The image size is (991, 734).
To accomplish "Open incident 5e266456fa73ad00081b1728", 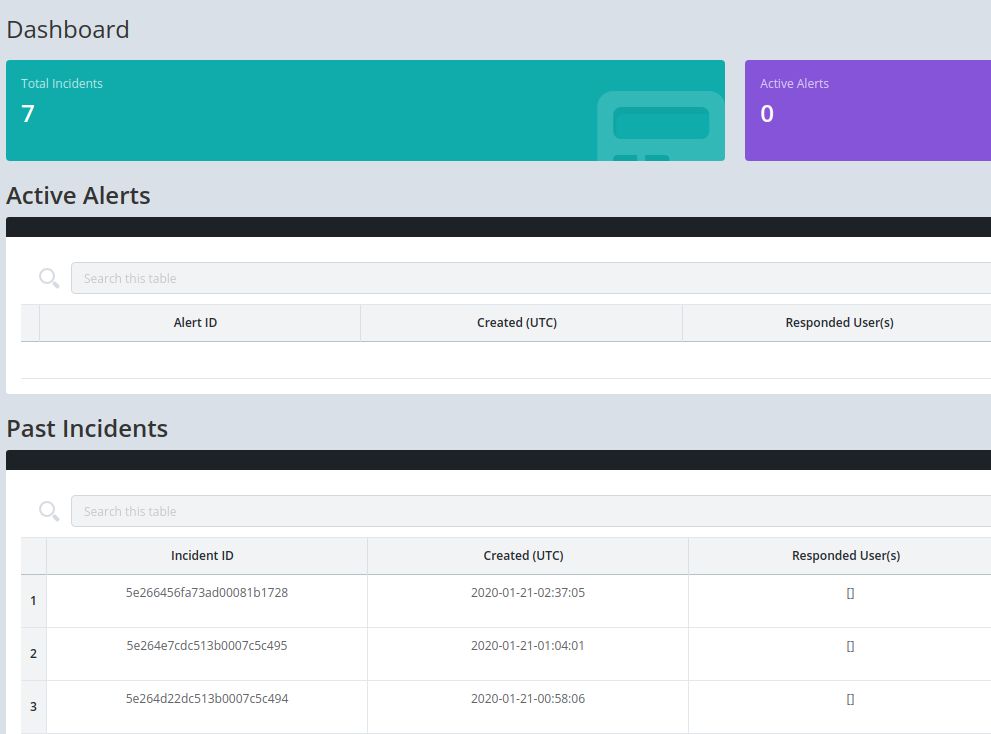I will [x=205, y=592].
